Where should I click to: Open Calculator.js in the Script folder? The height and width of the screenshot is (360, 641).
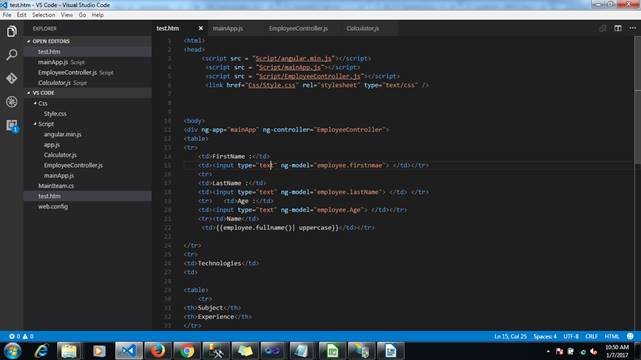pos(60,155)
